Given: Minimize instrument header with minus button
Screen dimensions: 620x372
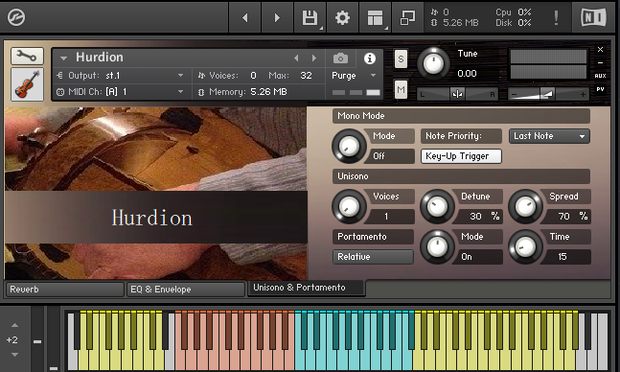Looking at the screenshot, I should 600,63.
